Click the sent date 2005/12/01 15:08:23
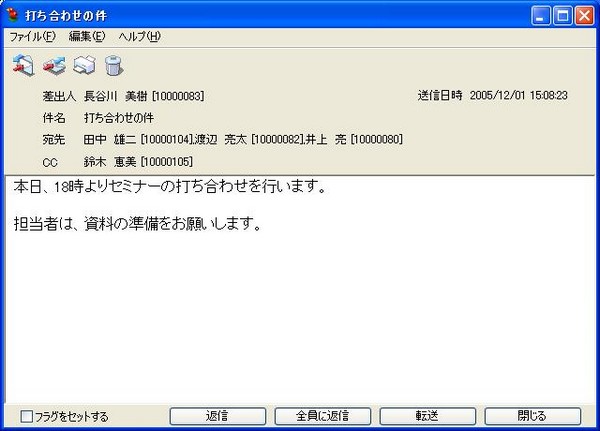 tap(518, 95)
